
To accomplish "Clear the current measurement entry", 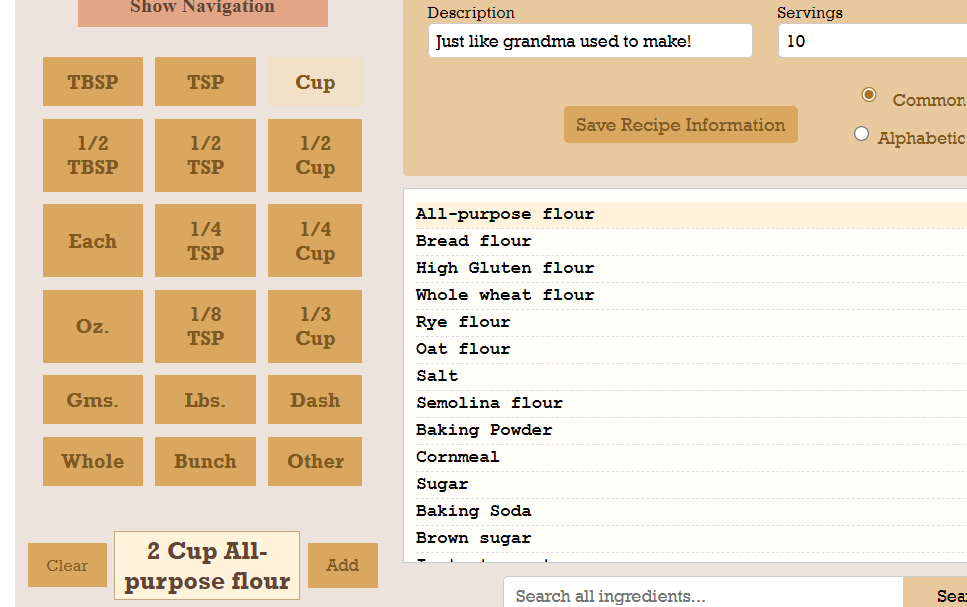I will tap(67, 565).
